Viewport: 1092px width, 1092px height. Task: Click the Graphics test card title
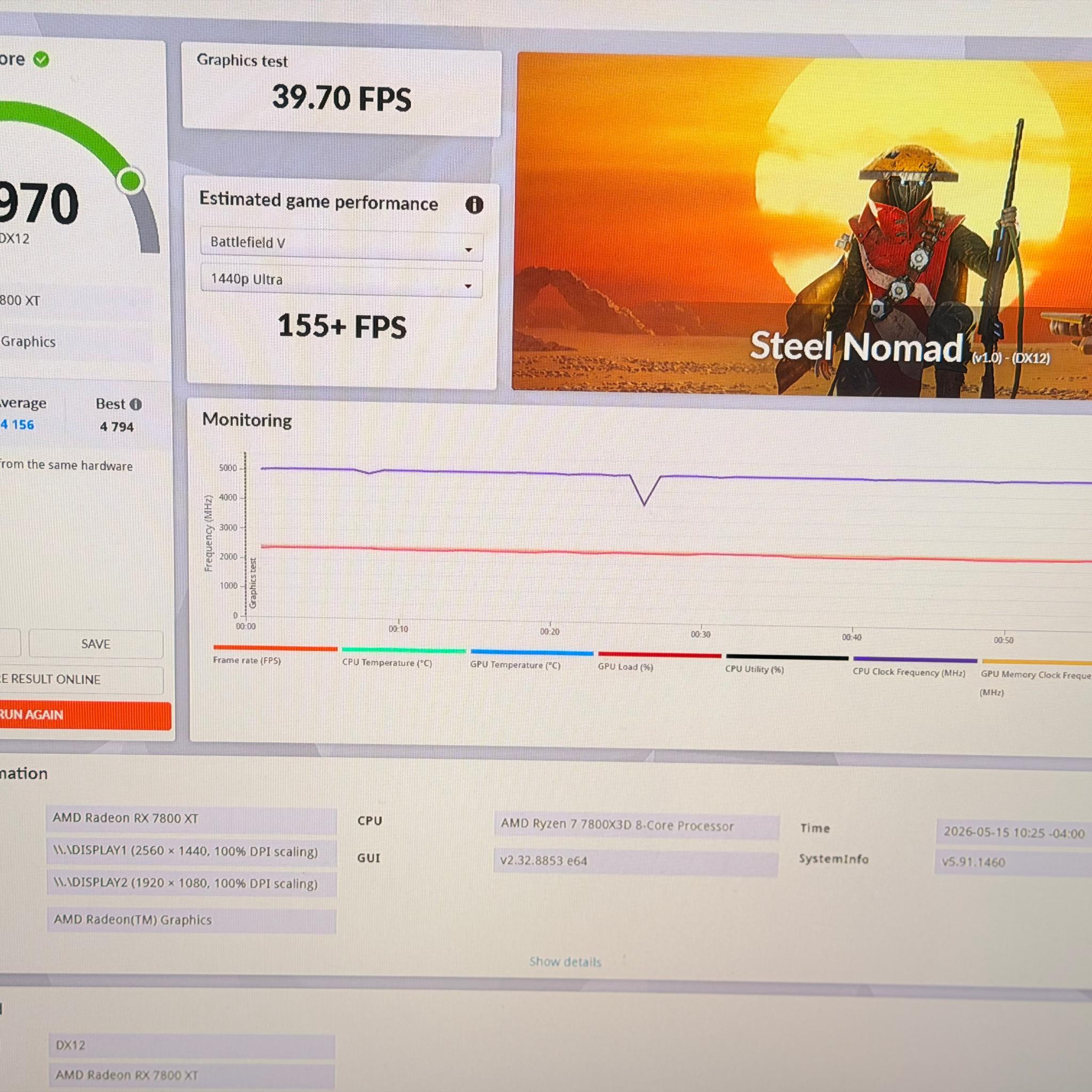[x=242, y=60]
